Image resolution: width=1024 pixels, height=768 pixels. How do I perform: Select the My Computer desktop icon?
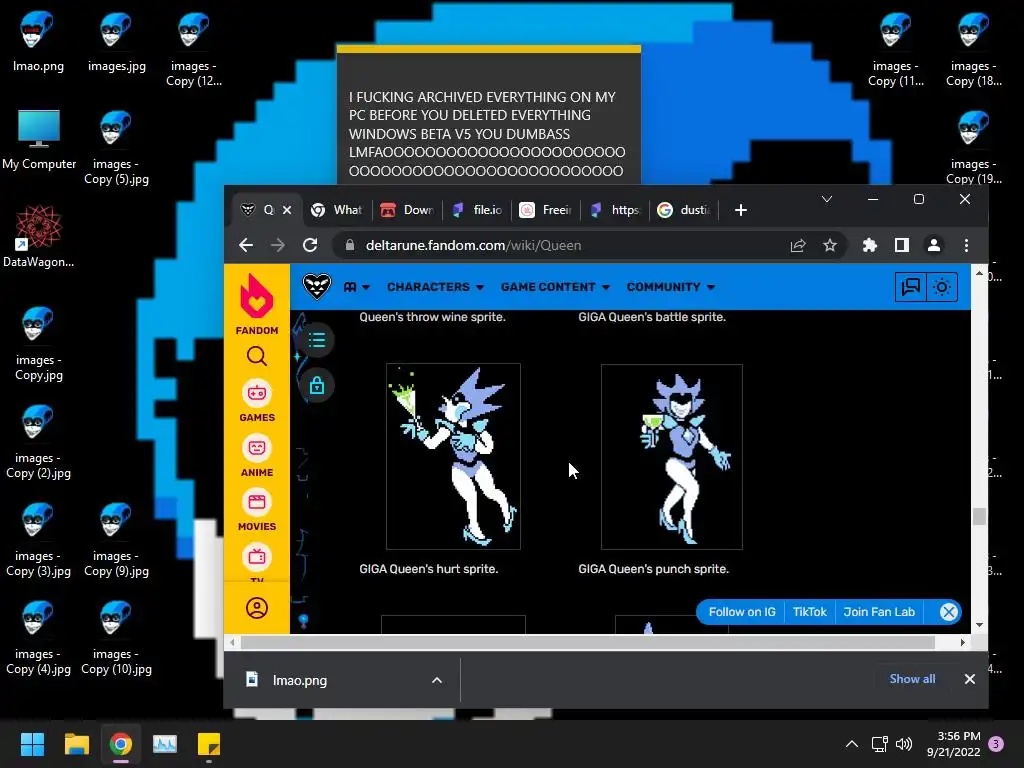pyautogui.click(x=39, y=140)
